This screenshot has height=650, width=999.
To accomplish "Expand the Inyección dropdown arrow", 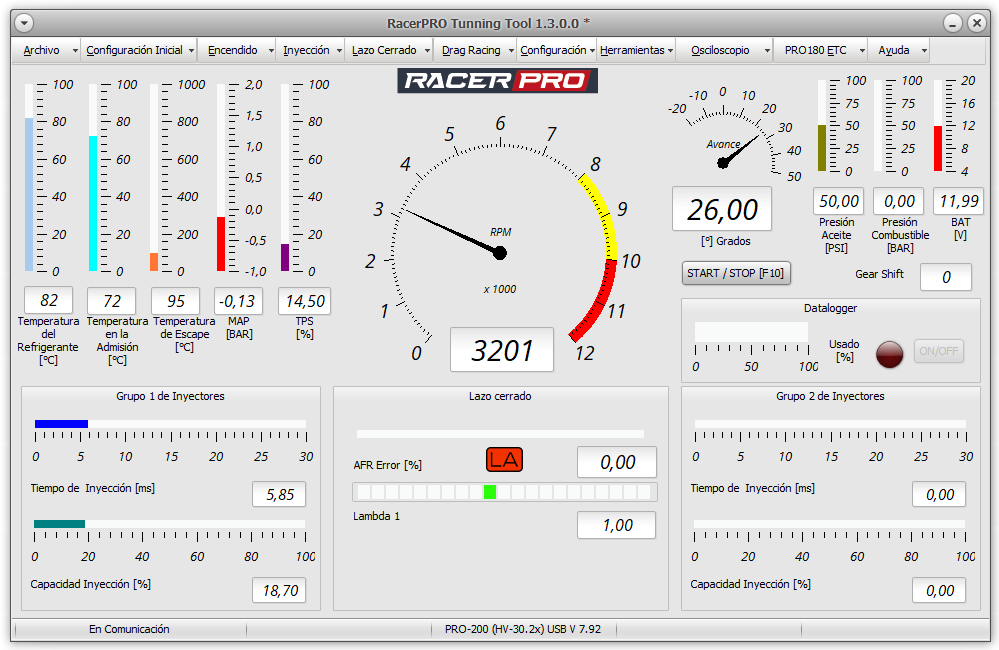I will (340, 50).
